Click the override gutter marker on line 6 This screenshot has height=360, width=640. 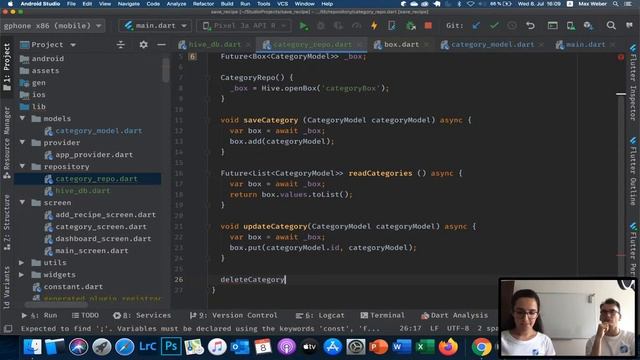[x=192, y=56]
